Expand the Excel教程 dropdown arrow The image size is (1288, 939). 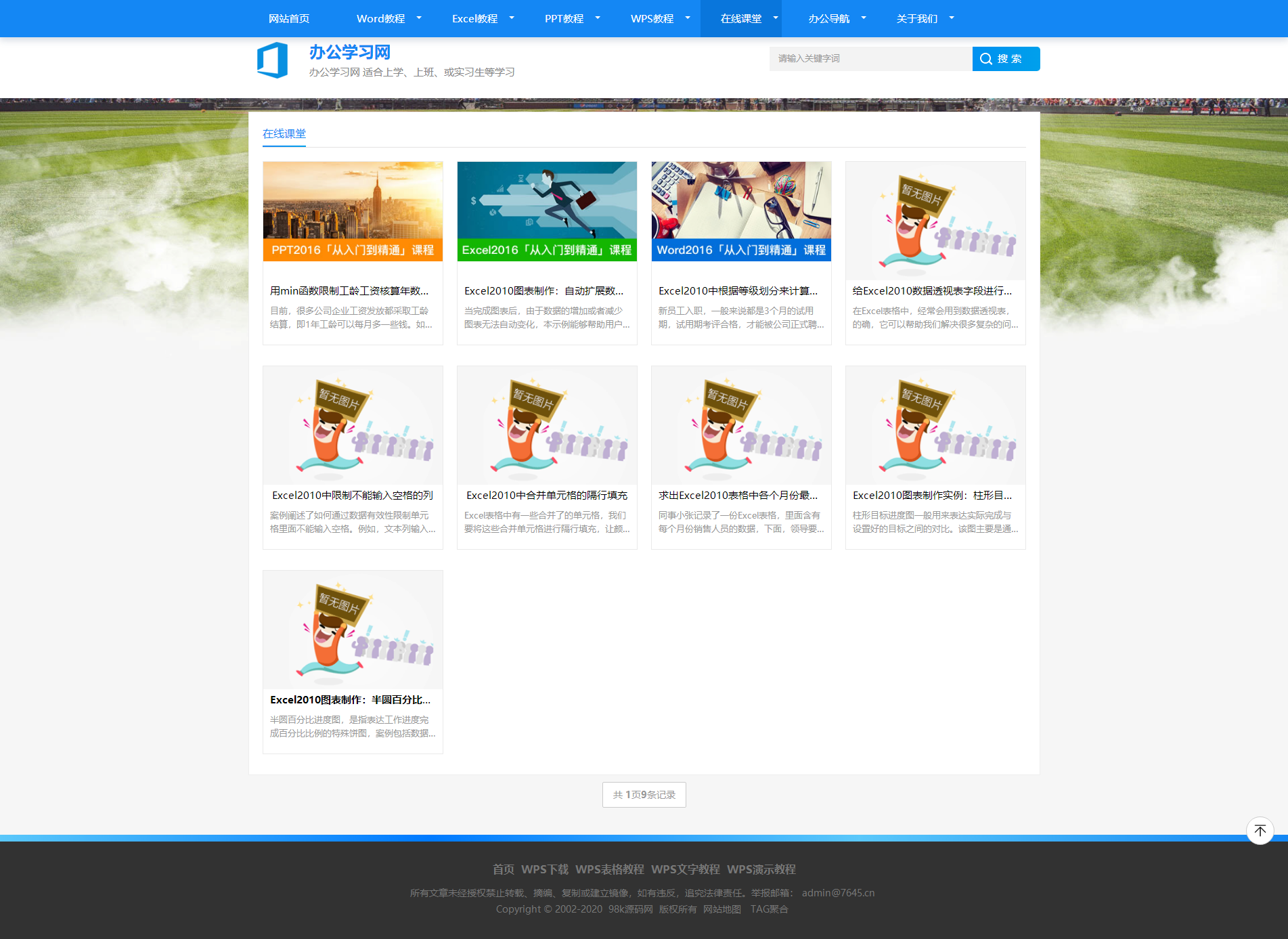pos(512,18)
